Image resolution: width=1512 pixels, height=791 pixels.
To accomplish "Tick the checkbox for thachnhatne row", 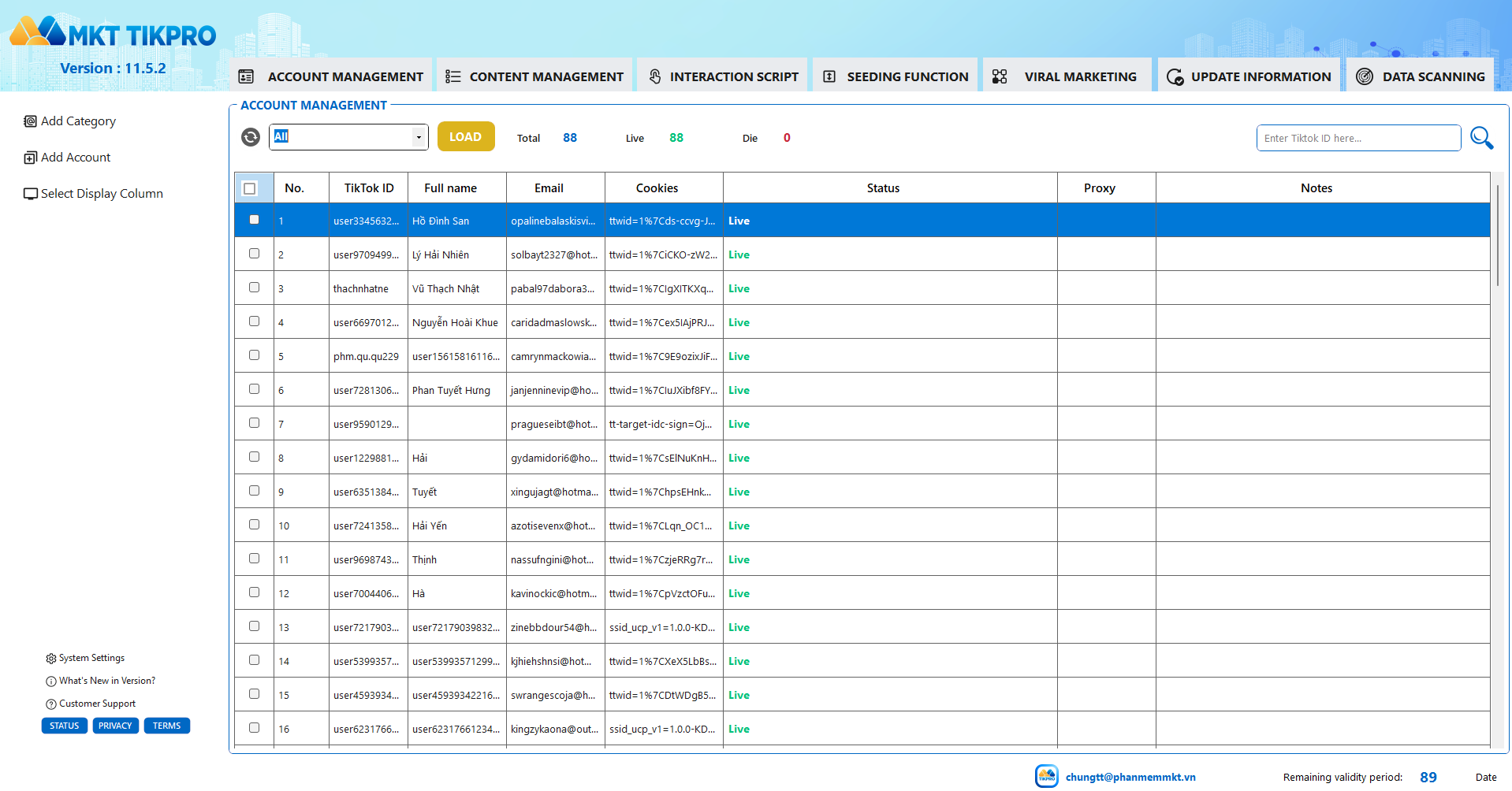I will pos(254,288).
